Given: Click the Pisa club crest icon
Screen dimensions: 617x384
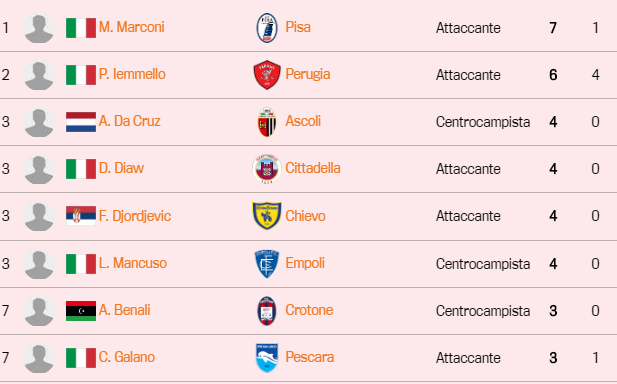Looking at the screenshot, I should click(x=267, y=28).
